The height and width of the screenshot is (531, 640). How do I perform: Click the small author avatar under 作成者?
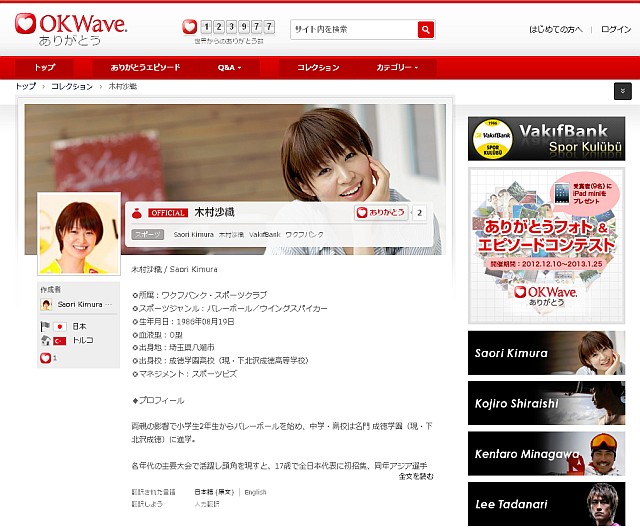tap(46, 304)
